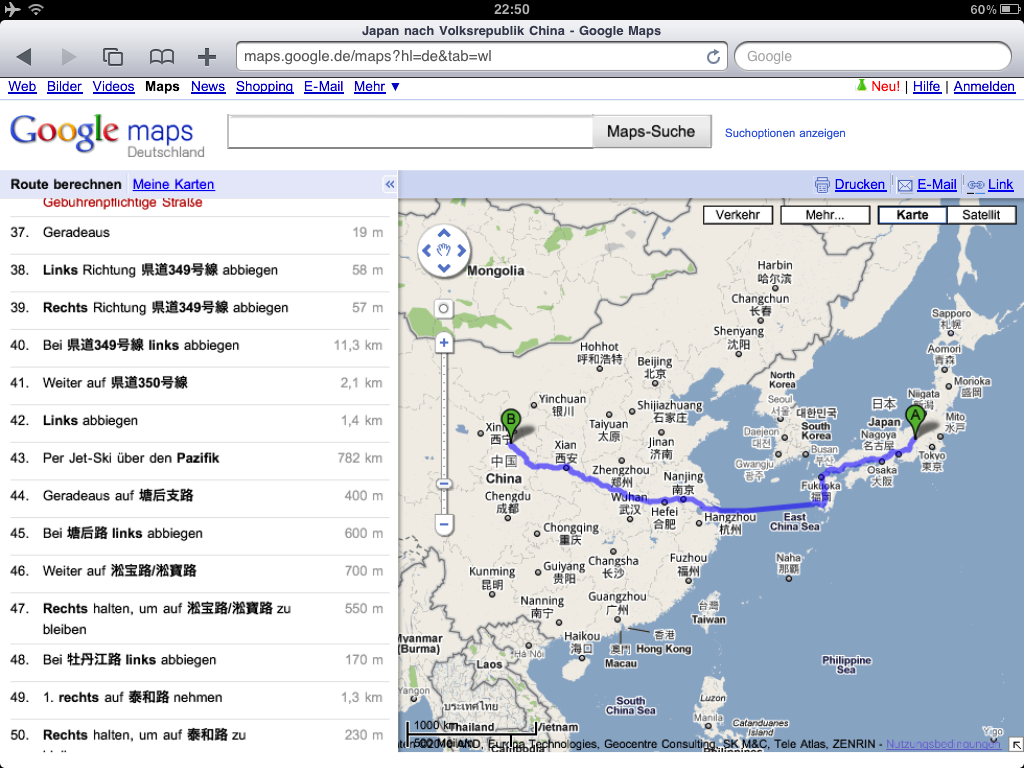Click the zoom slider track above the handle
The height and width of the screenshot is (768, 1024).
444,415
